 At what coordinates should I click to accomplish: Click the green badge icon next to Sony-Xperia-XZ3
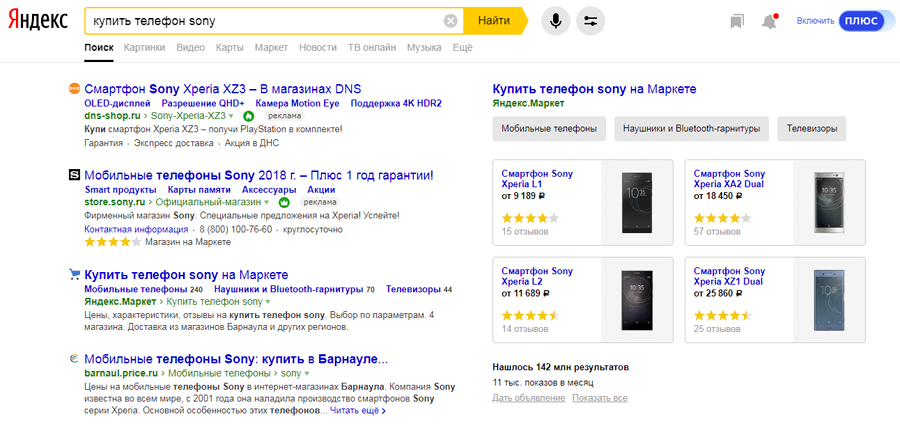coord(248,115)
